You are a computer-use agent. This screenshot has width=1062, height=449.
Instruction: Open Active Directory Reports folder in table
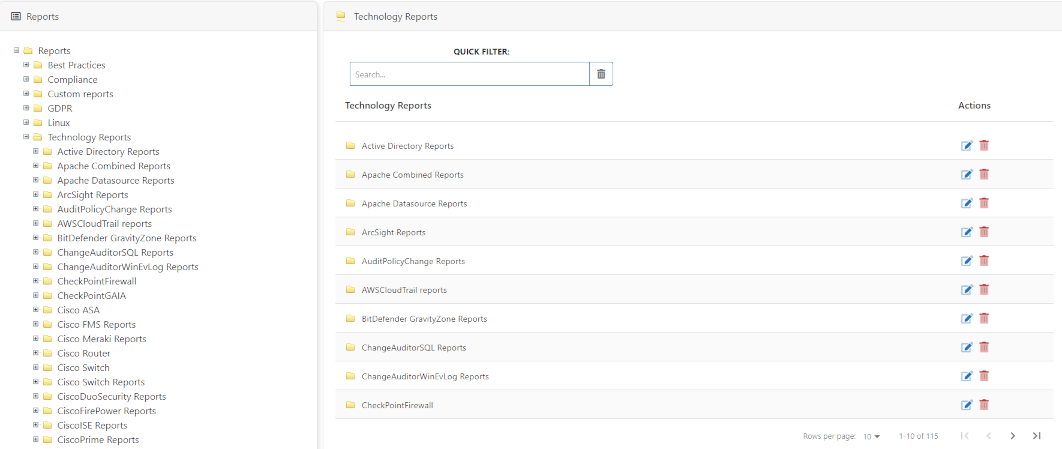[407, 146]
